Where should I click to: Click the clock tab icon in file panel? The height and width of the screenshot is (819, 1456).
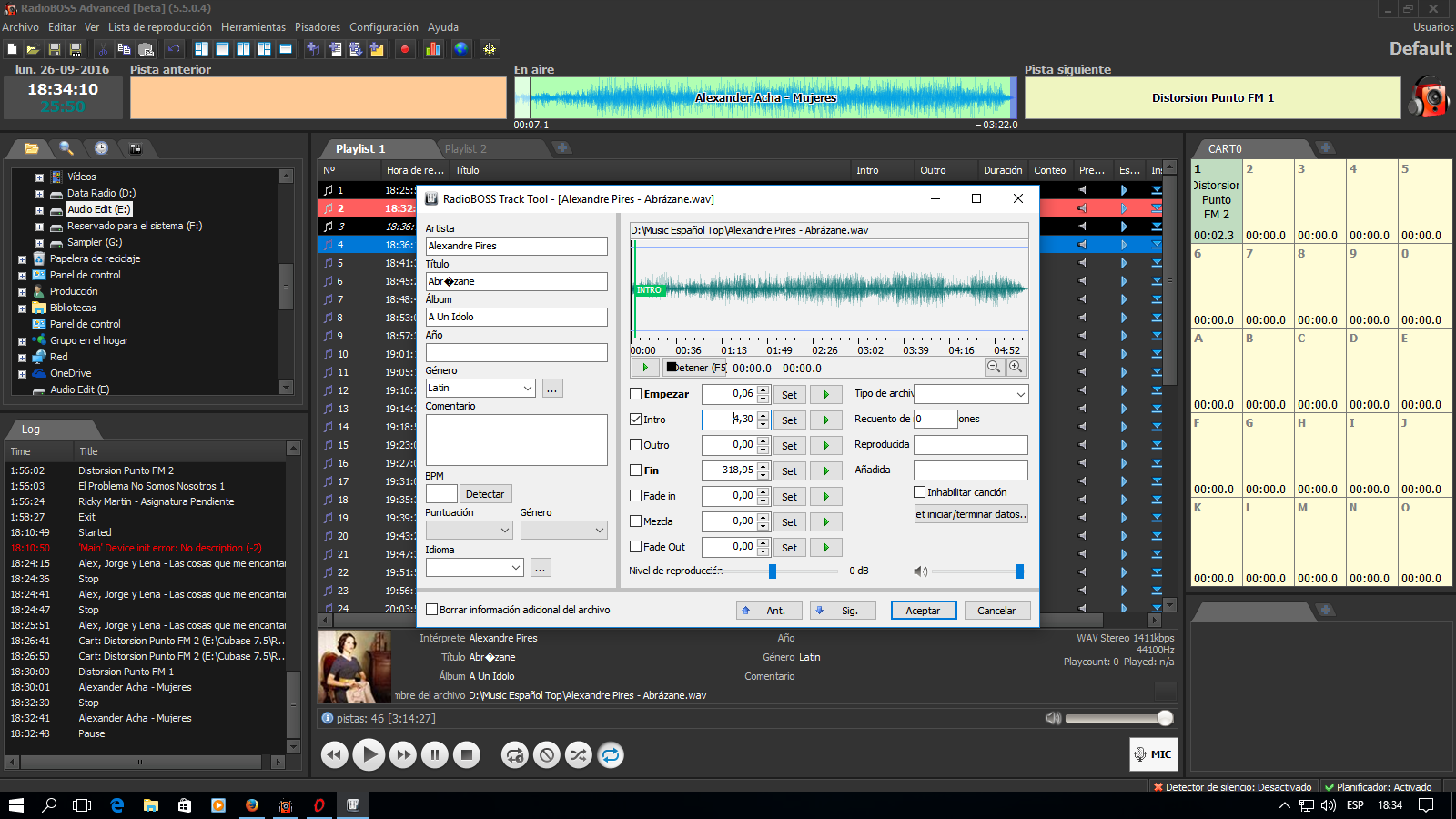[x=101, y=147]
